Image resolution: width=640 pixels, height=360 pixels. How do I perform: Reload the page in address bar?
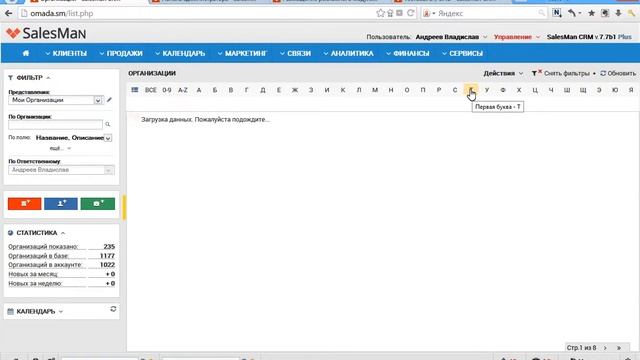tap(411, 13)
